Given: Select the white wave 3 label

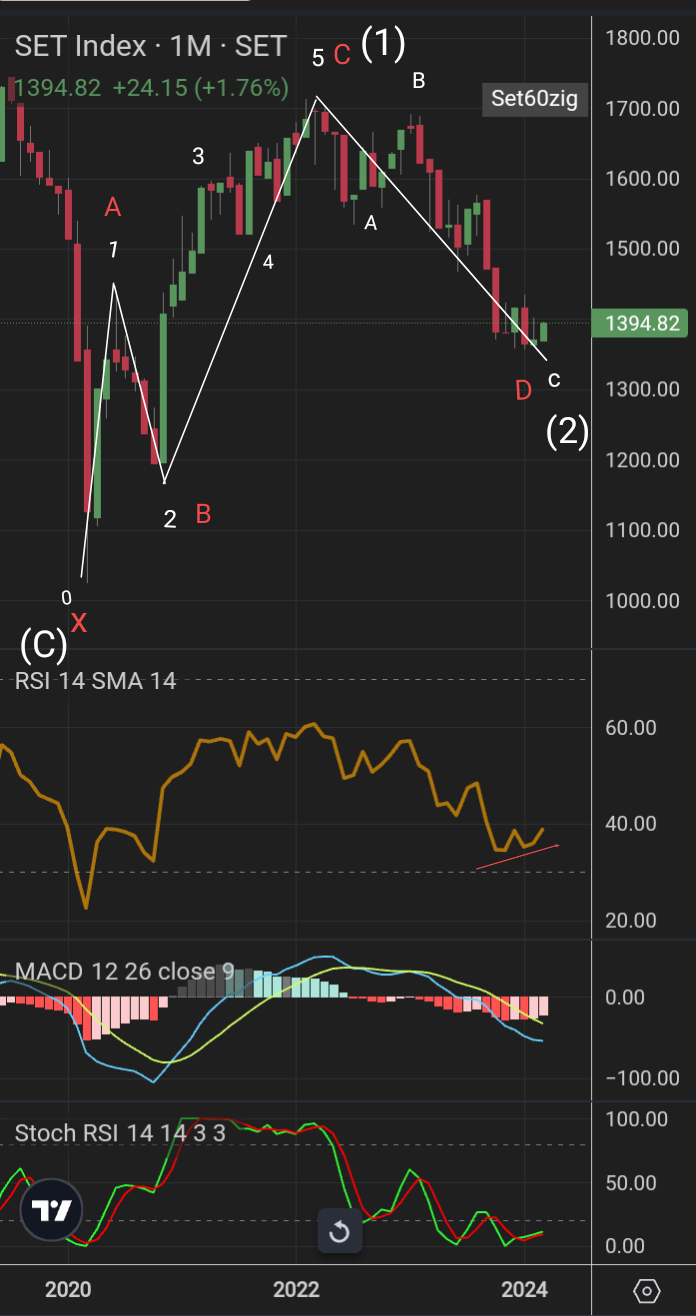Looking at the screenshot, I should [199, 156].
